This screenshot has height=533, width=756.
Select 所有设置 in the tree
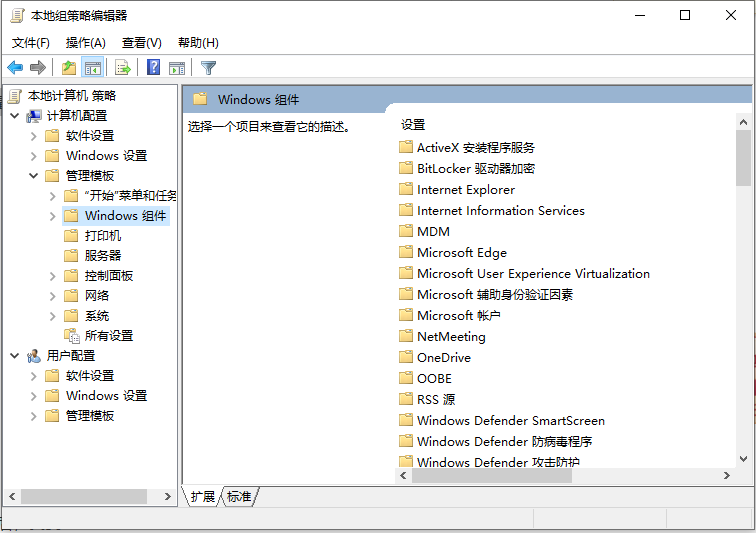[109, 336]
